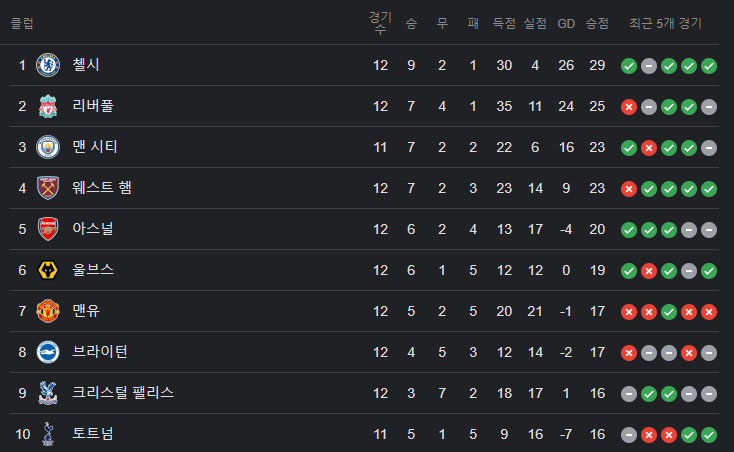Click the GD column header
The image size is (734, 452).
point(566,23)
